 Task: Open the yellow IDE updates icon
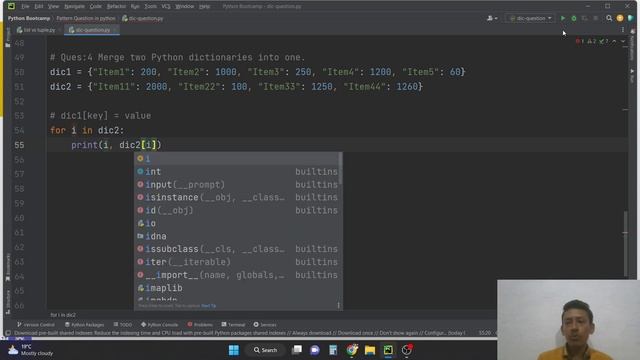(x=620, y=18)
